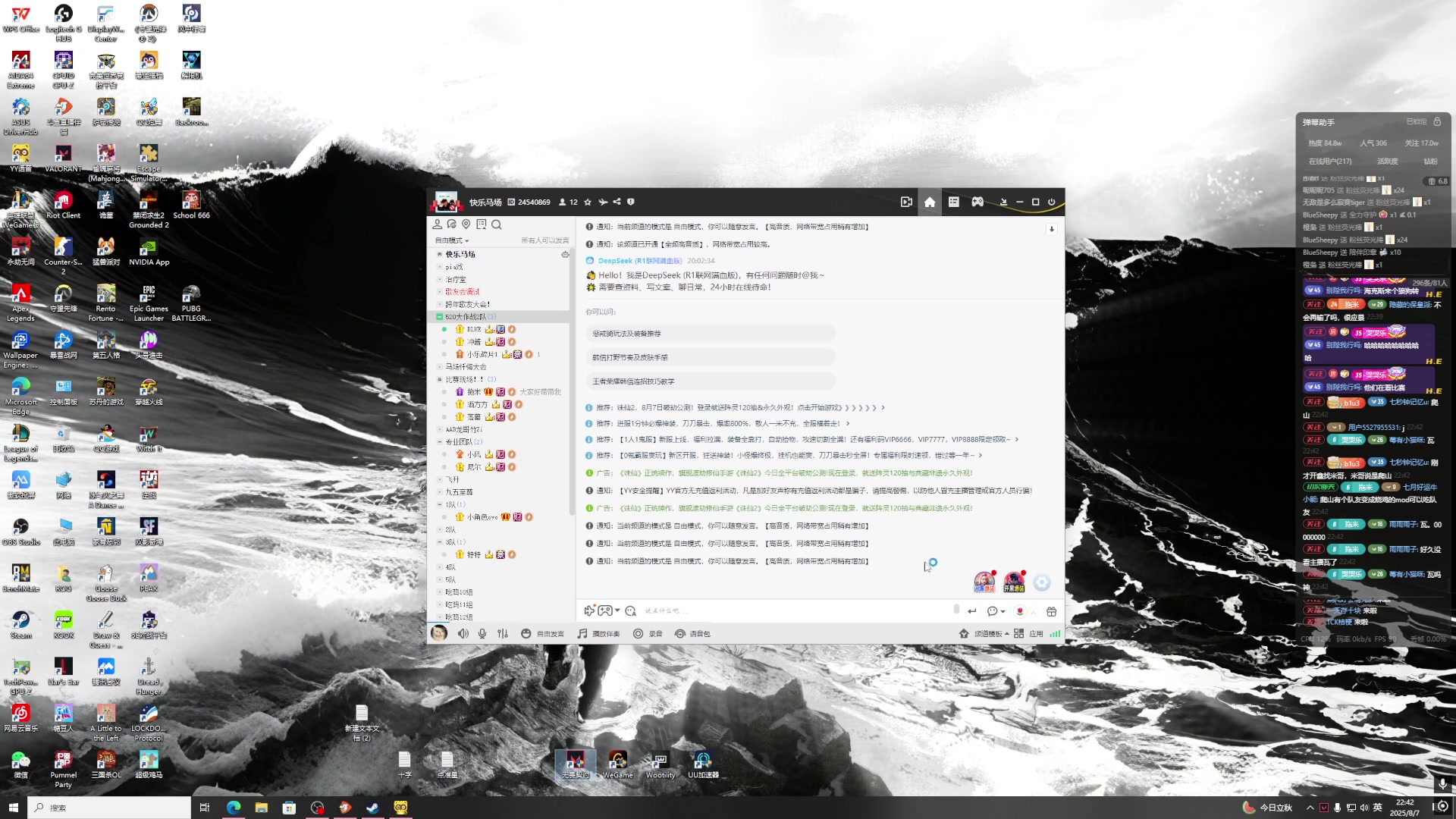
Task: Mute the speaker in YY bottom bar
Action: click(x=463, y=633)
